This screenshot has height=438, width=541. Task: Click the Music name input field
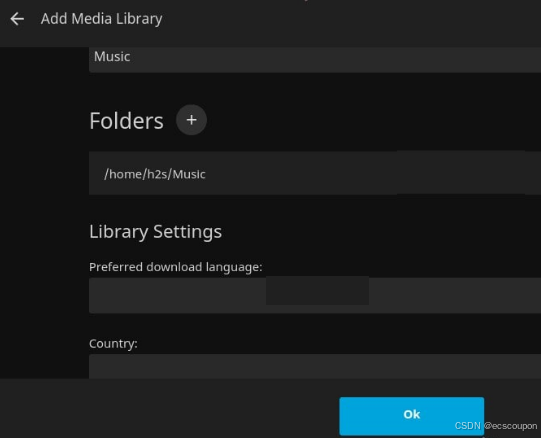pos(315,59)
